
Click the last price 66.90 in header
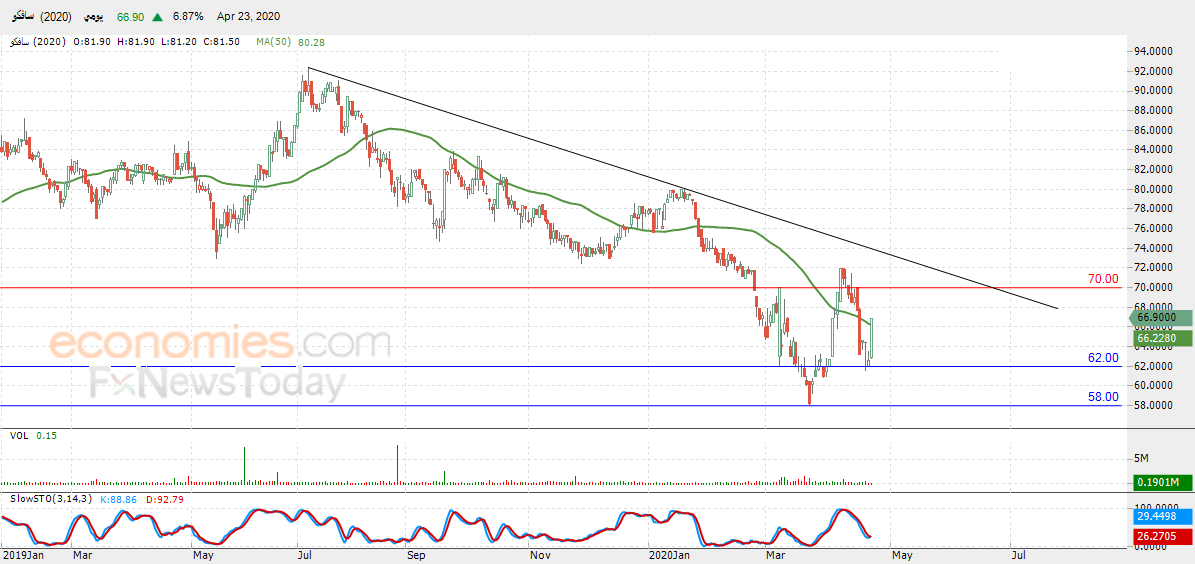(130, 17)
